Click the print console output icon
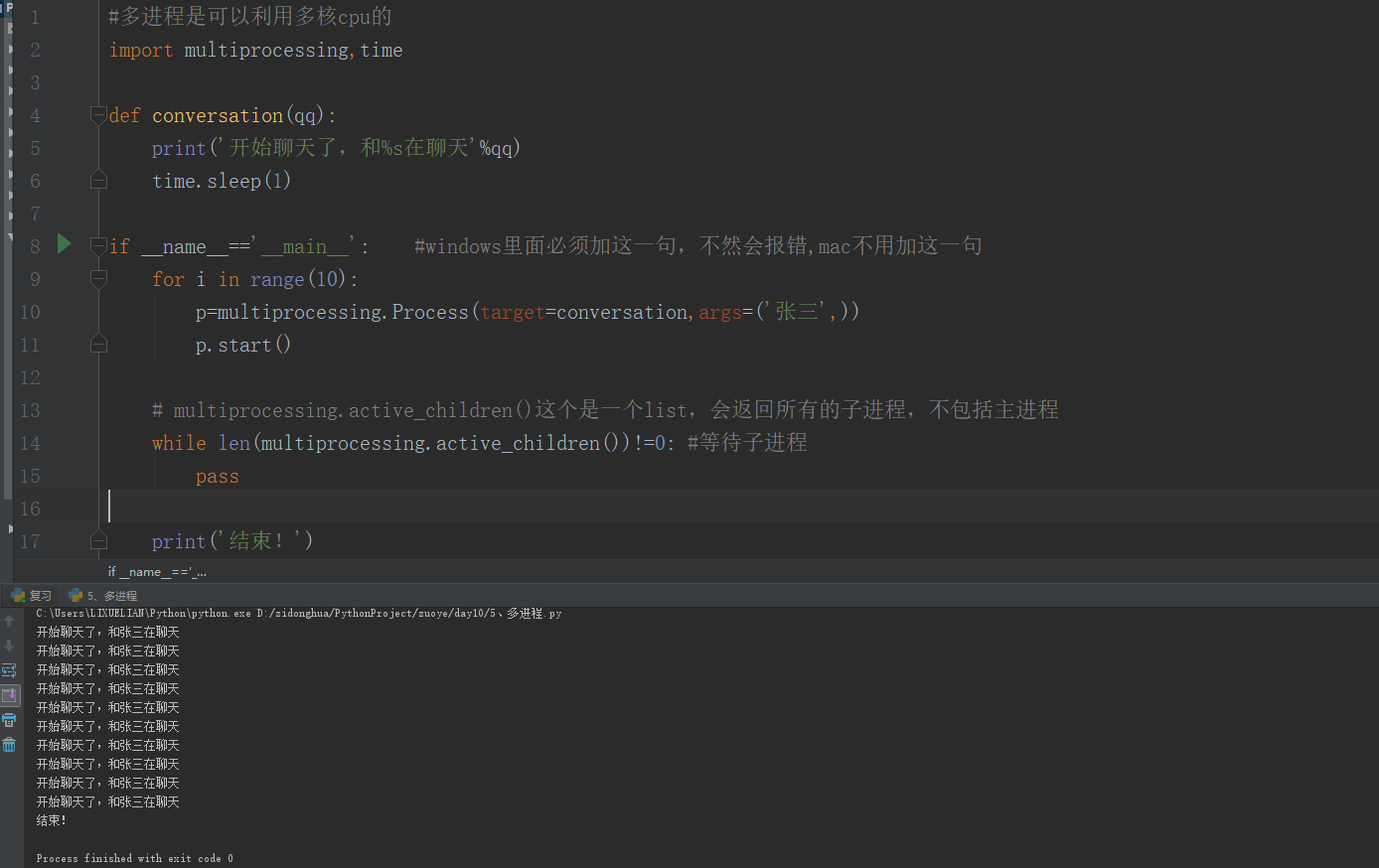This screenshot has height=868, width=1379. (x=9, y=720)
